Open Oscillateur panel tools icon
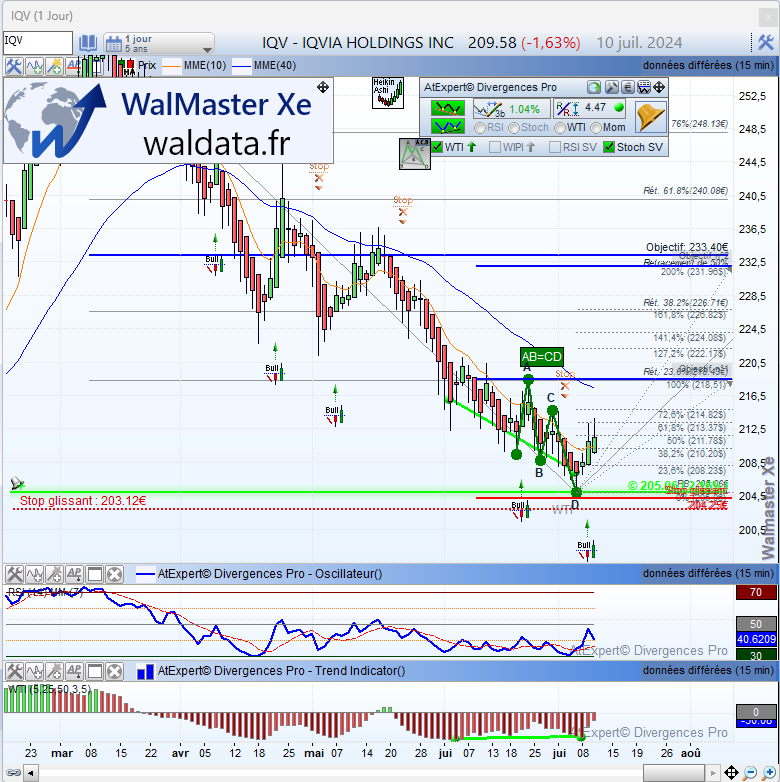Screen dimensions: 780x782 (14, 575)
